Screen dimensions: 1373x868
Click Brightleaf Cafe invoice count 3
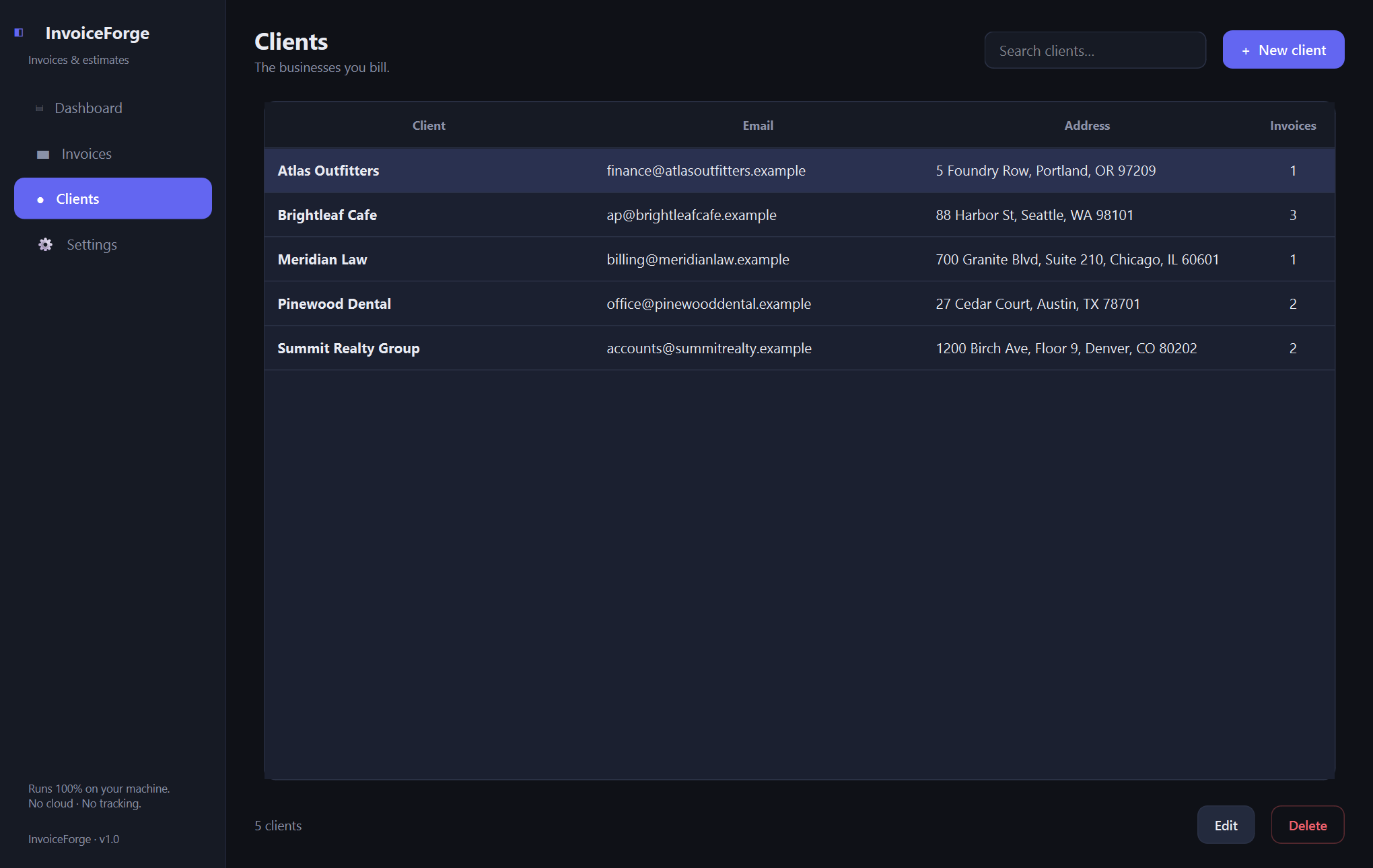pyautogui.click(x=1293, y=215)
